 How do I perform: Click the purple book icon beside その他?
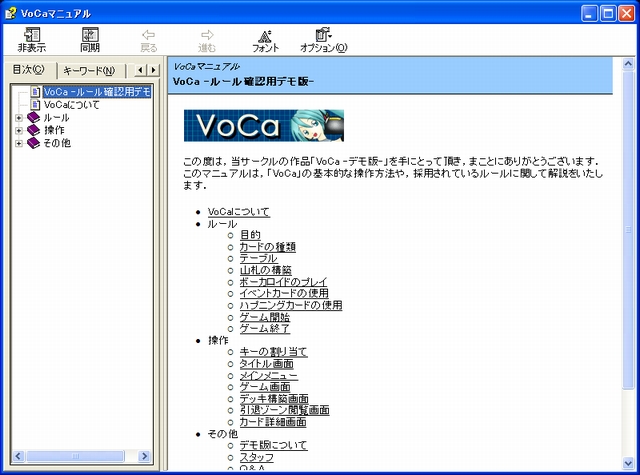[33, 143]
